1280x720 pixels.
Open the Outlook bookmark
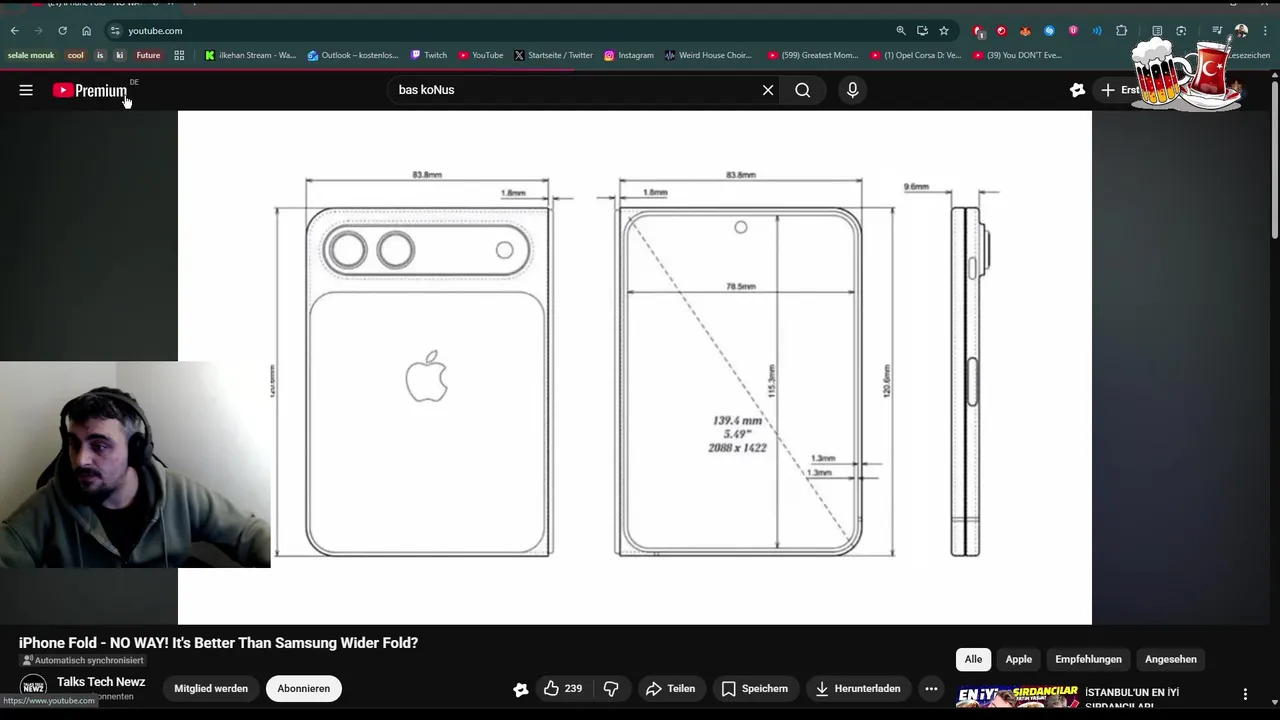click(x=353, y=55)
